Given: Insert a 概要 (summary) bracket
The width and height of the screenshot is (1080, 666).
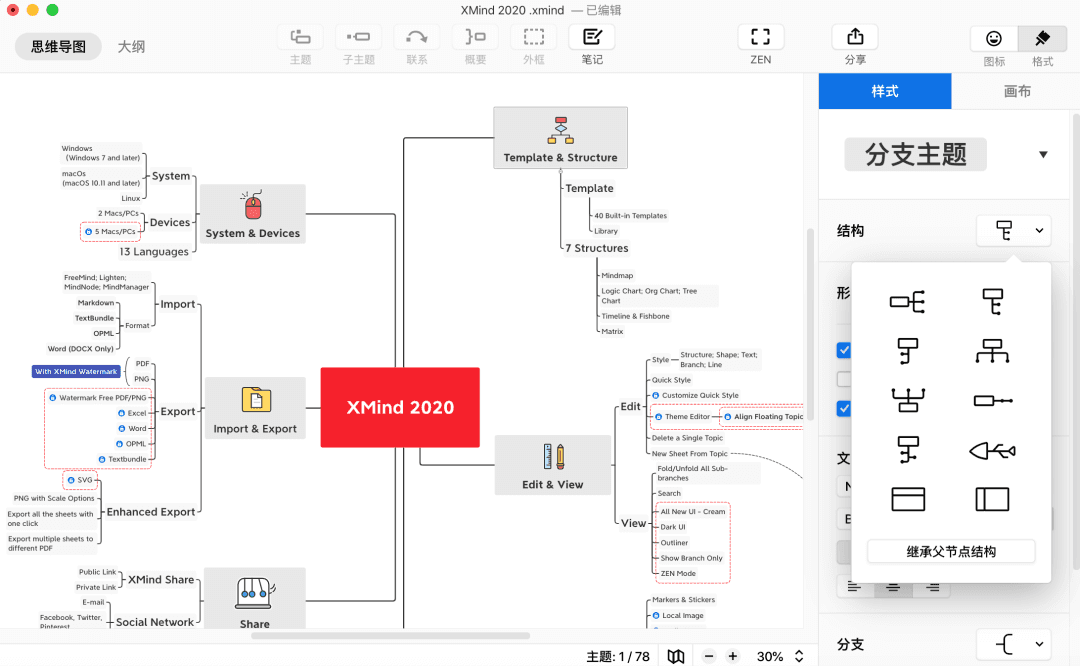Looking at the screenshot, I should click(475, 37).
